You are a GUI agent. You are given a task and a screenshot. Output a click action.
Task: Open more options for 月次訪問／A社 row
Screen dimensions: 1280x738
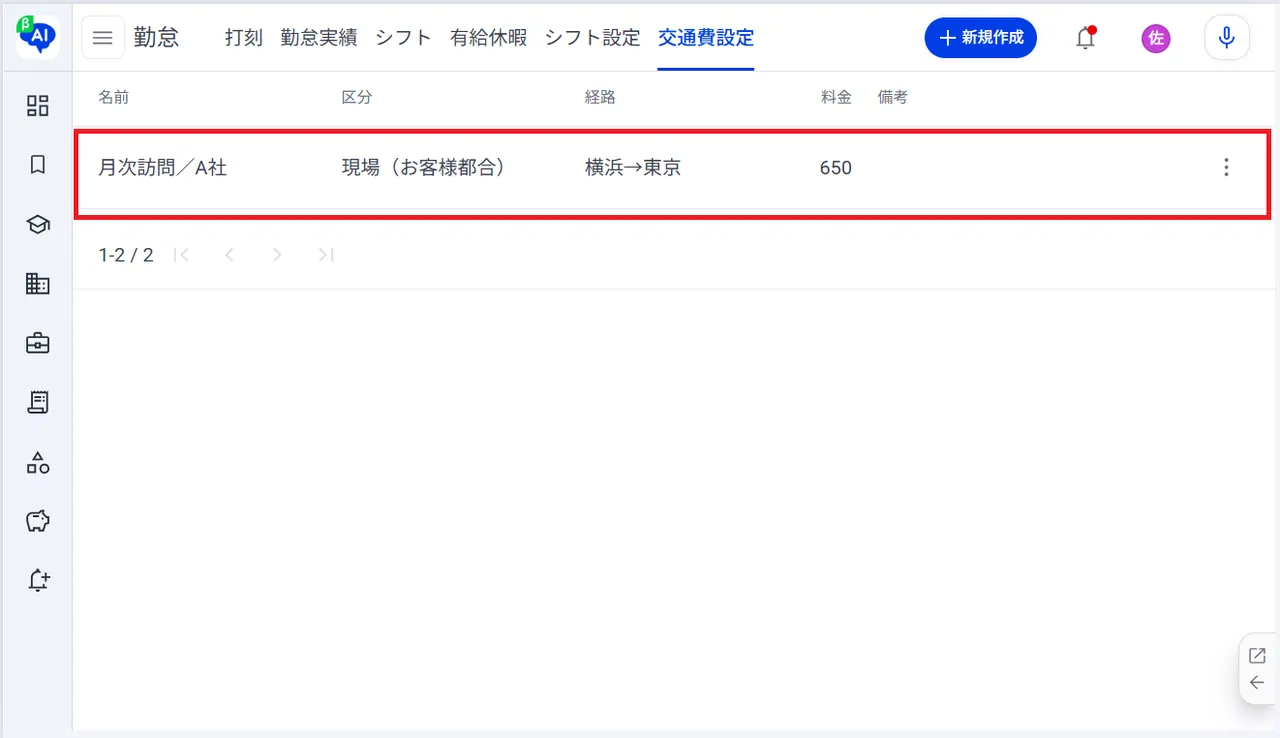(1227, 168)
